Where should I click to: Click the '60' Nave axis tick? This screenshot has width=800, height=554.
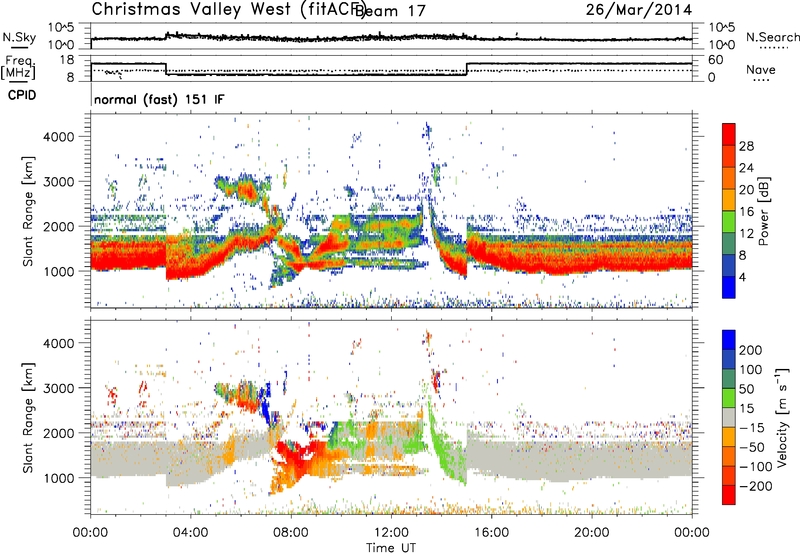(x=716, y=60)
